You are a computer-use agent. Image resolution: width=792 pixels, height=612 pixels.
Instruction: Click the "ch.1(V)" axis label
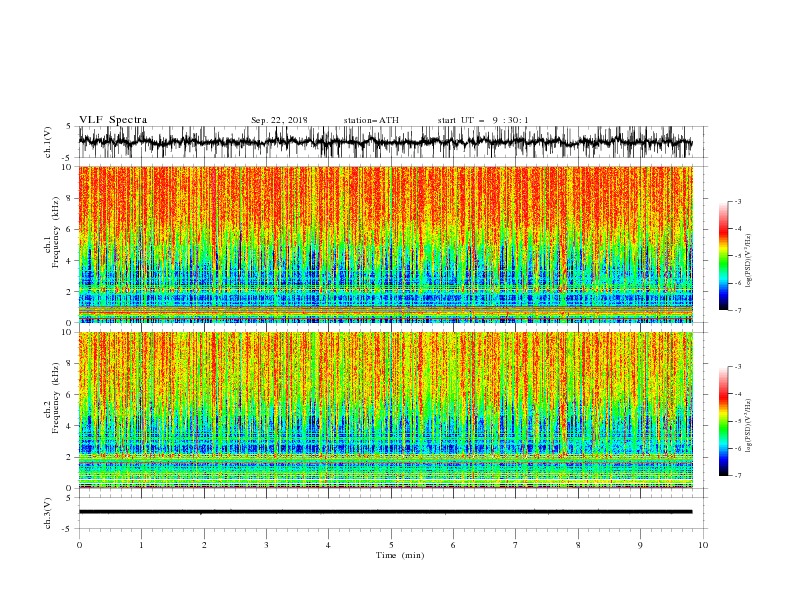(x=47, y=142)
